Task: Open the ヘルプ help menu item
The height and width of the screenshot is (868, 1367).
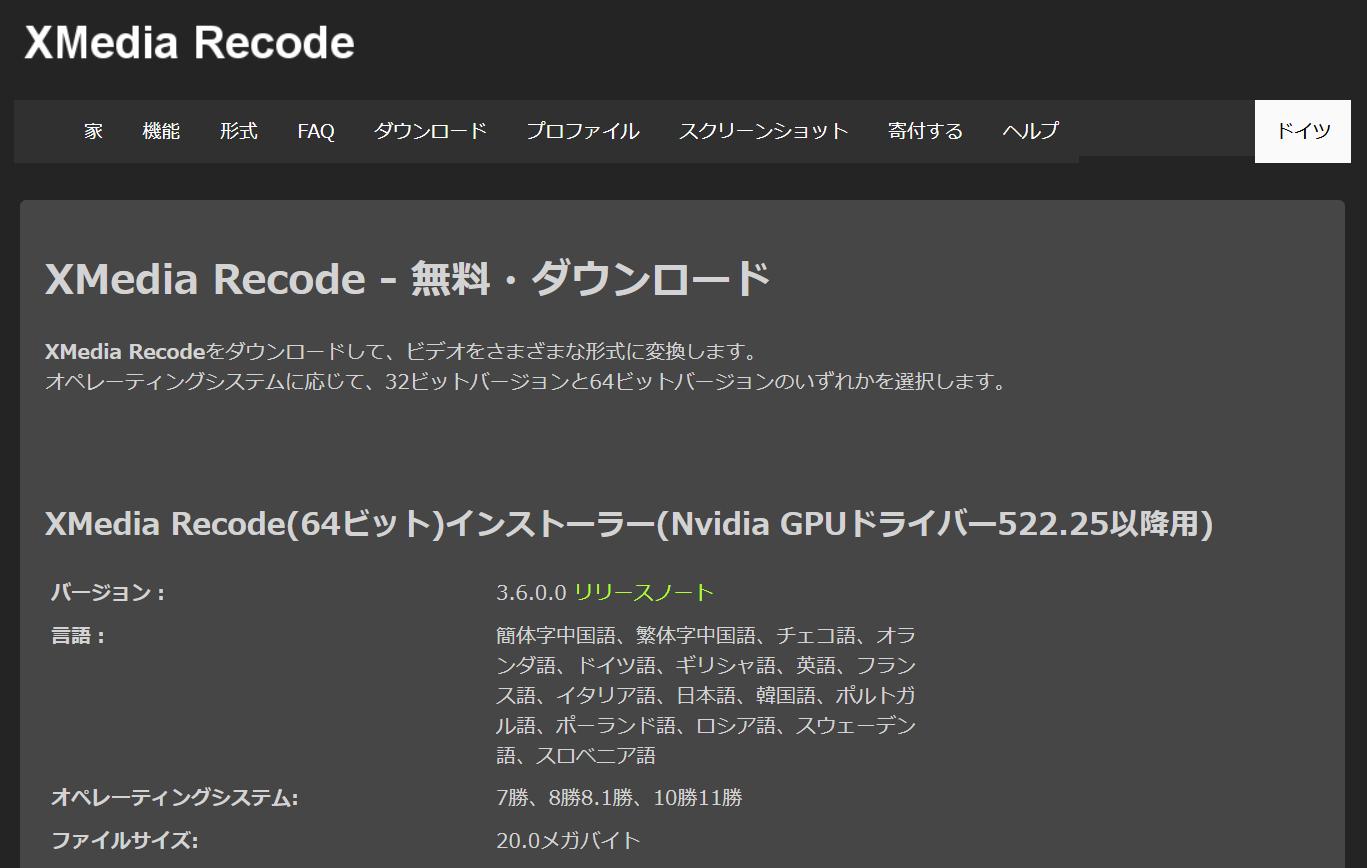Action: [1030, 131]
